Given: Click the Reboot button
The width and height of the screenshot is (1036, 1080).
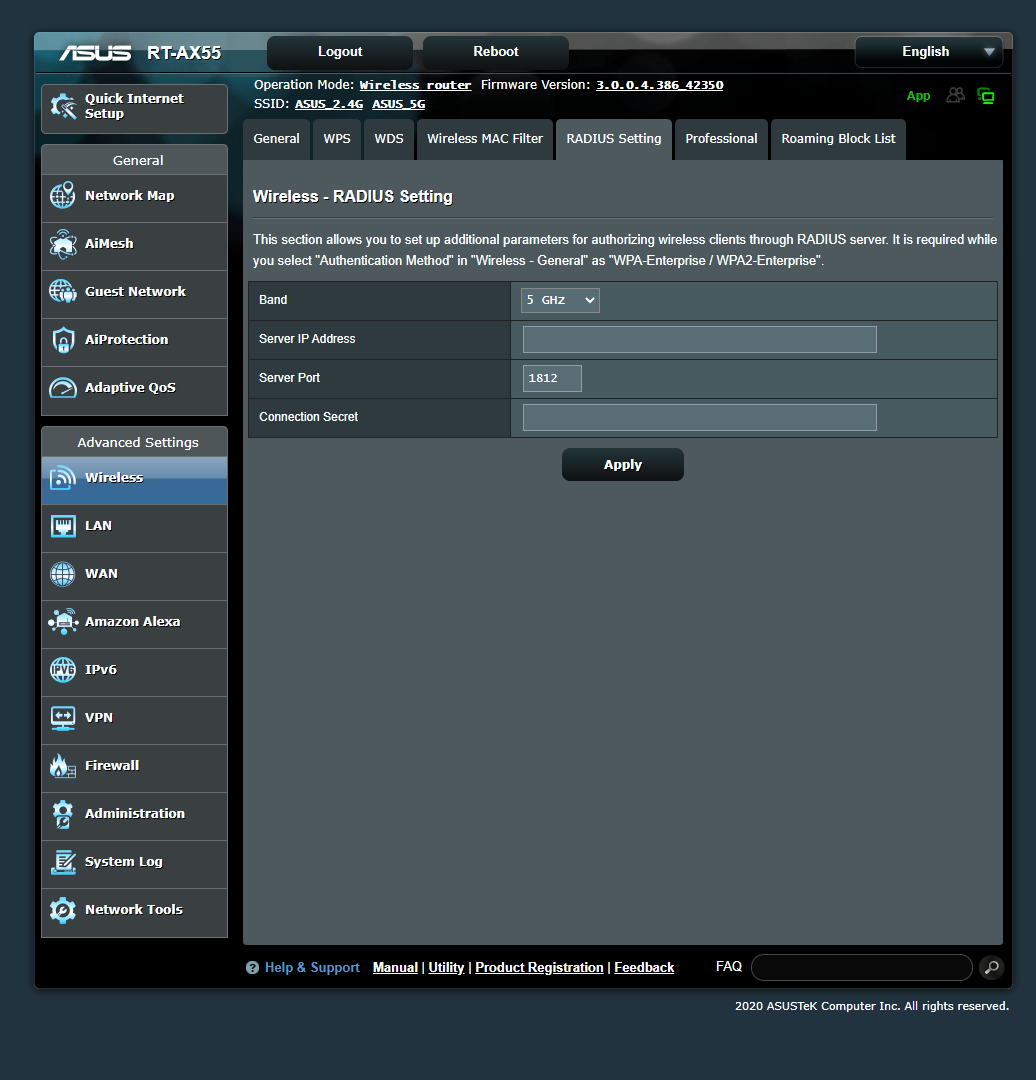Looking at the screenshot, I should coord(496,52).
